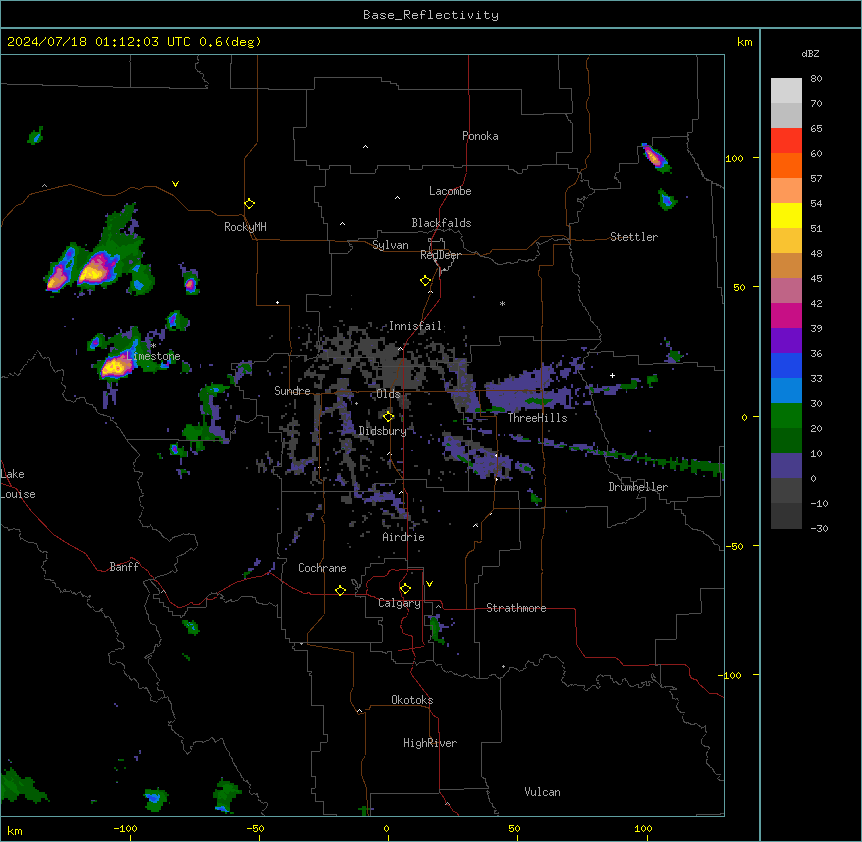Click the green echo southeast of Calgary
Viewport: 862px width, 842px height.
[436, 629]
